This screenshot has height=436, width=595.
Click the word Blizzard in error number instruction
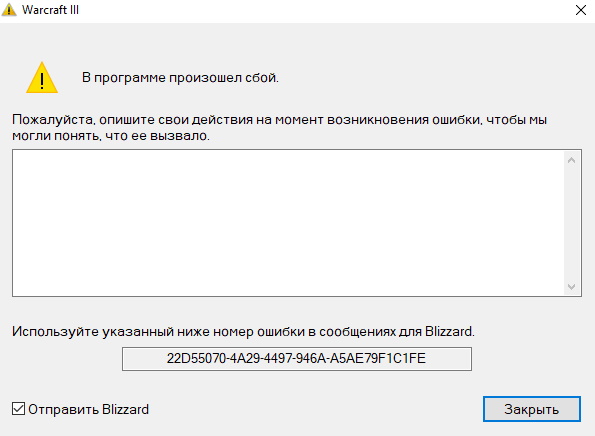click(449, 332)
